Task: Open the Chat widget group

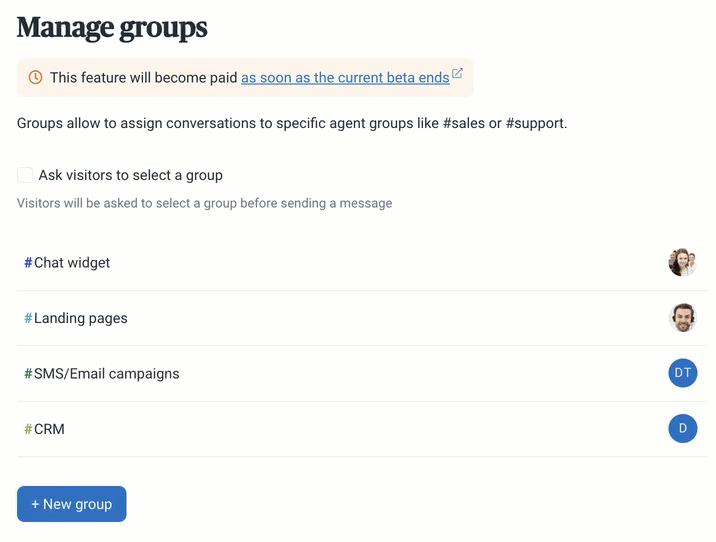Action: pyautogui.click(x=362, y=263)
